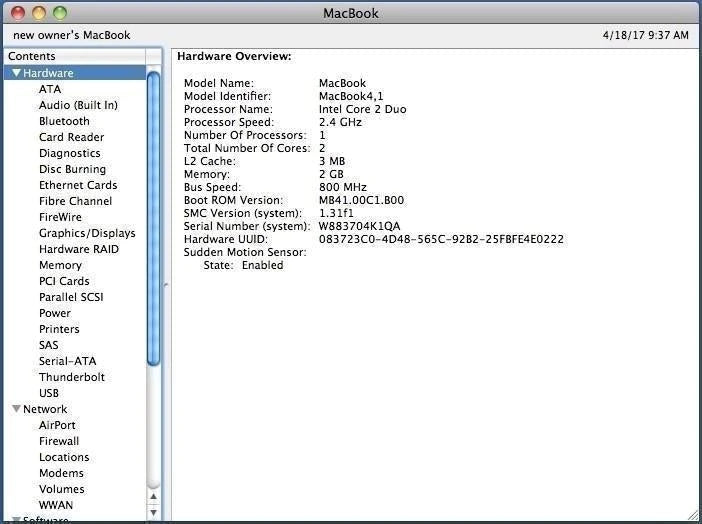The width and height of the screenshot is (702, 524).
Task: Click the scroll down arrow in the sidebar
Action: click(x=154, y=512)
